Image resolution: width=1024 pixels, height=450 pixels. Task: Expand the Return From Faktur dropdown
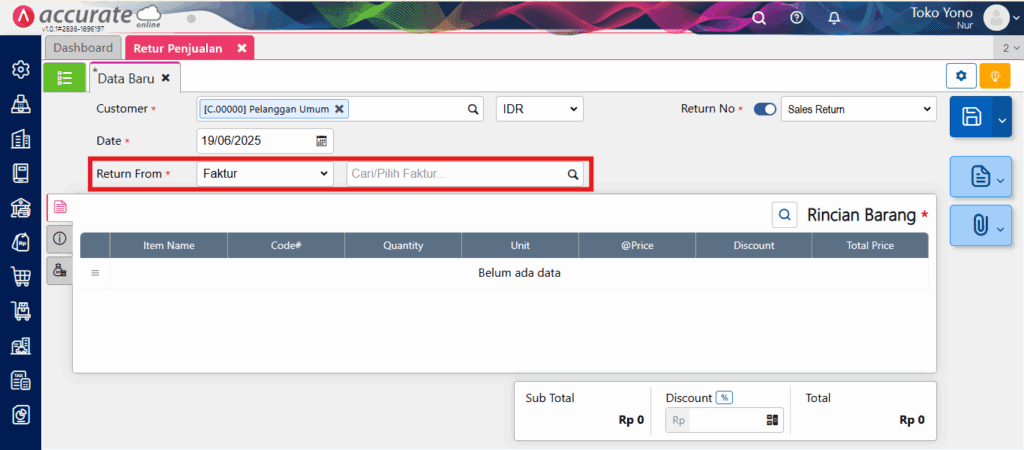tap(265, 174)
